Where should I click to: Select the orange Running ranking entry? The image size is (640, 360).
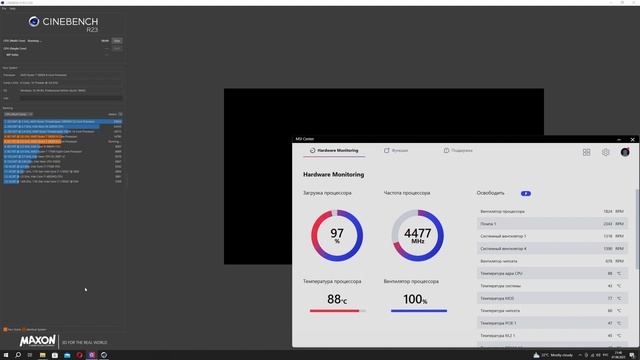pyautogui.click(x=62, y=141)
